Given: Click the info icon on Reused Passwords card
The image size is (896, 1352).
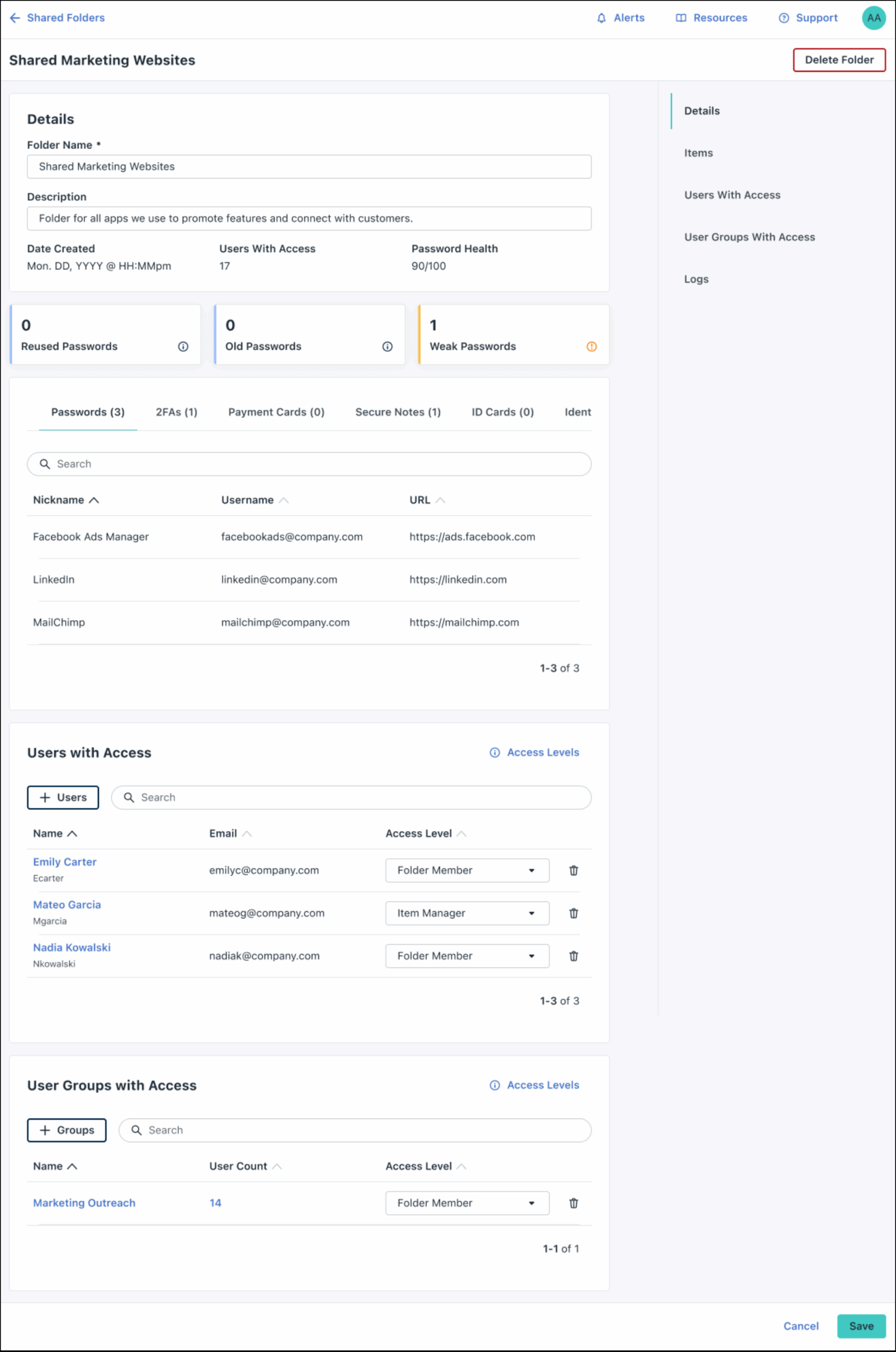Looking at the screenshot, I should (x=183, y=346).
